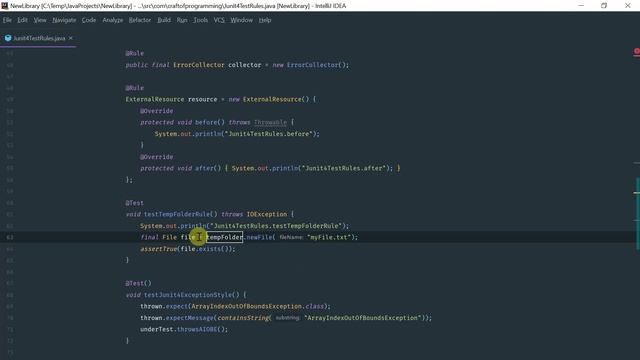This screenshot has height=360, width=640.
Task: Click the testJunit4ExceptionStyle method name
Action: (x=188, y=295)
